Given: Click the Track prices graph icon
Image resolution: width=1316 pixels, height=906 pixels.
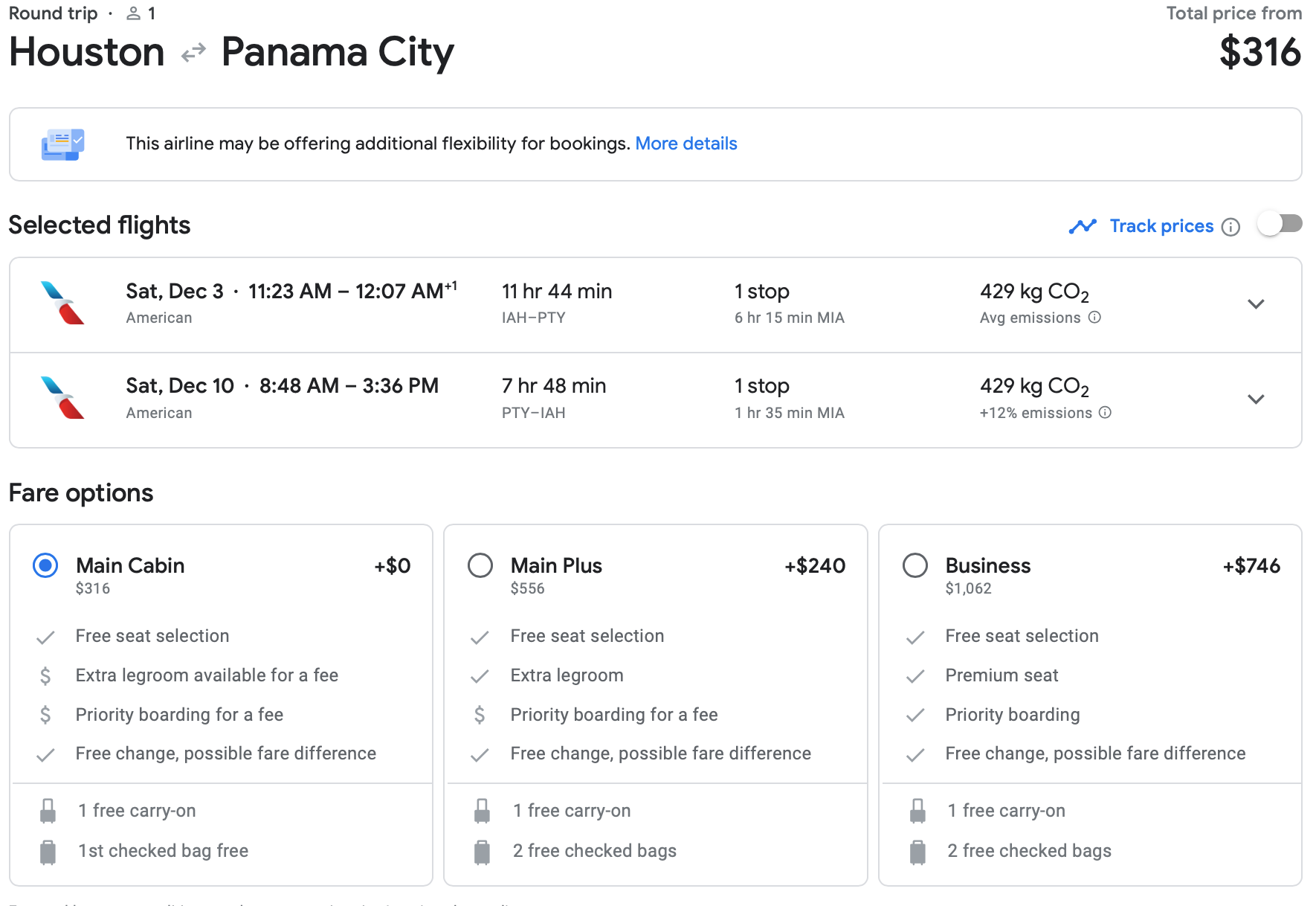Looking at the screenshot, I should 1083,226.
